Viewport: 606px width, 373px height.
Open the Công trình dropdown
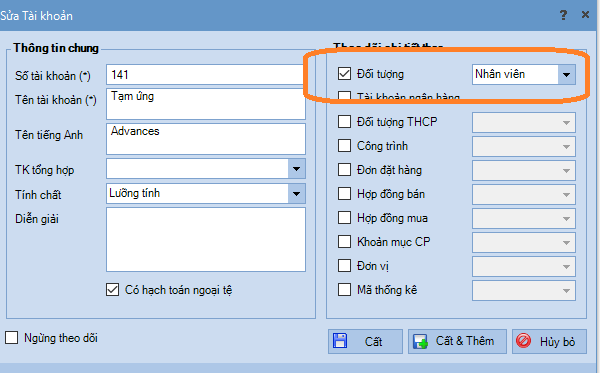click(x=566, y=146)
